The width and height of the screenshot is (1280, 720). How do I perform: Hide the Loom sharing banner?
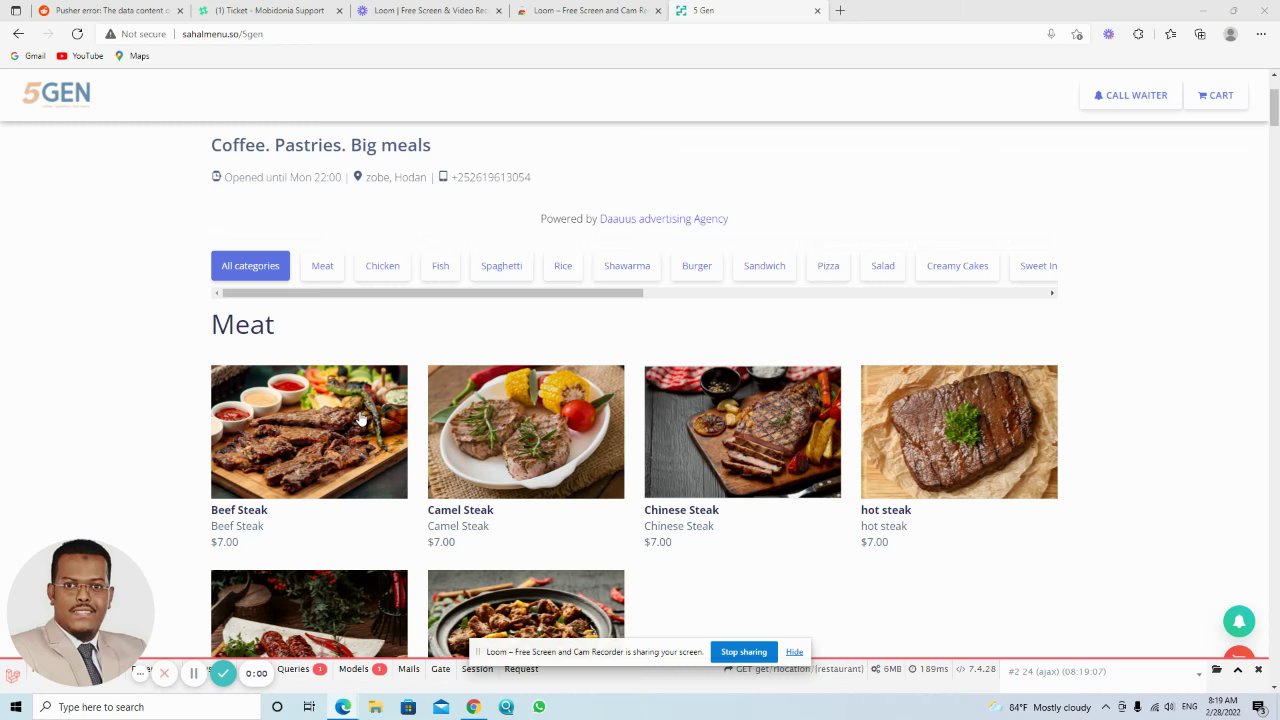tap(794, 652)
